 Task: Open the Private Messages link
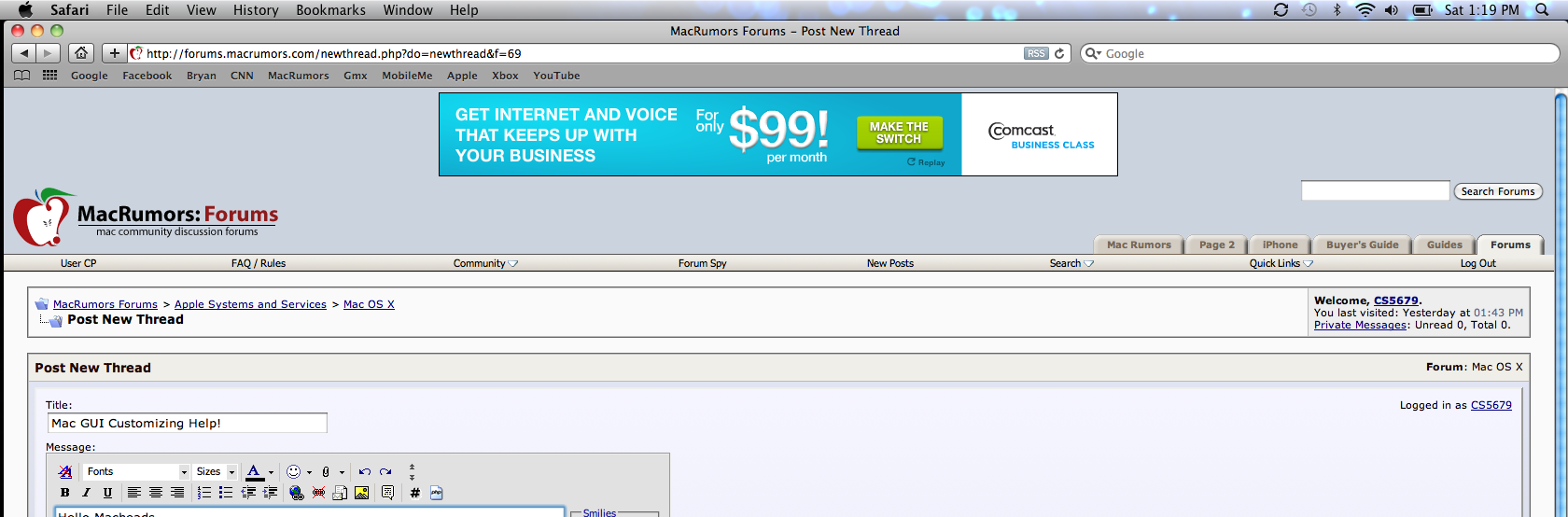click(1360, 325)
